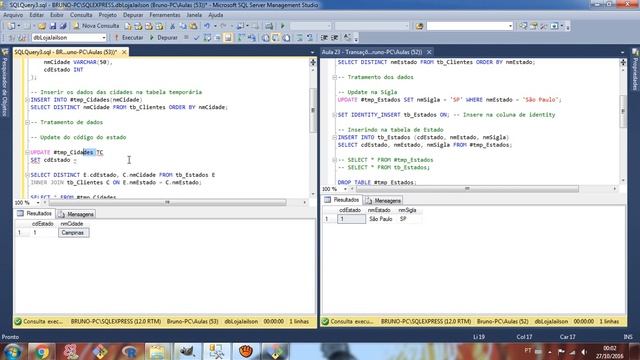Click the paste icon in toolbar

(193, 26)
